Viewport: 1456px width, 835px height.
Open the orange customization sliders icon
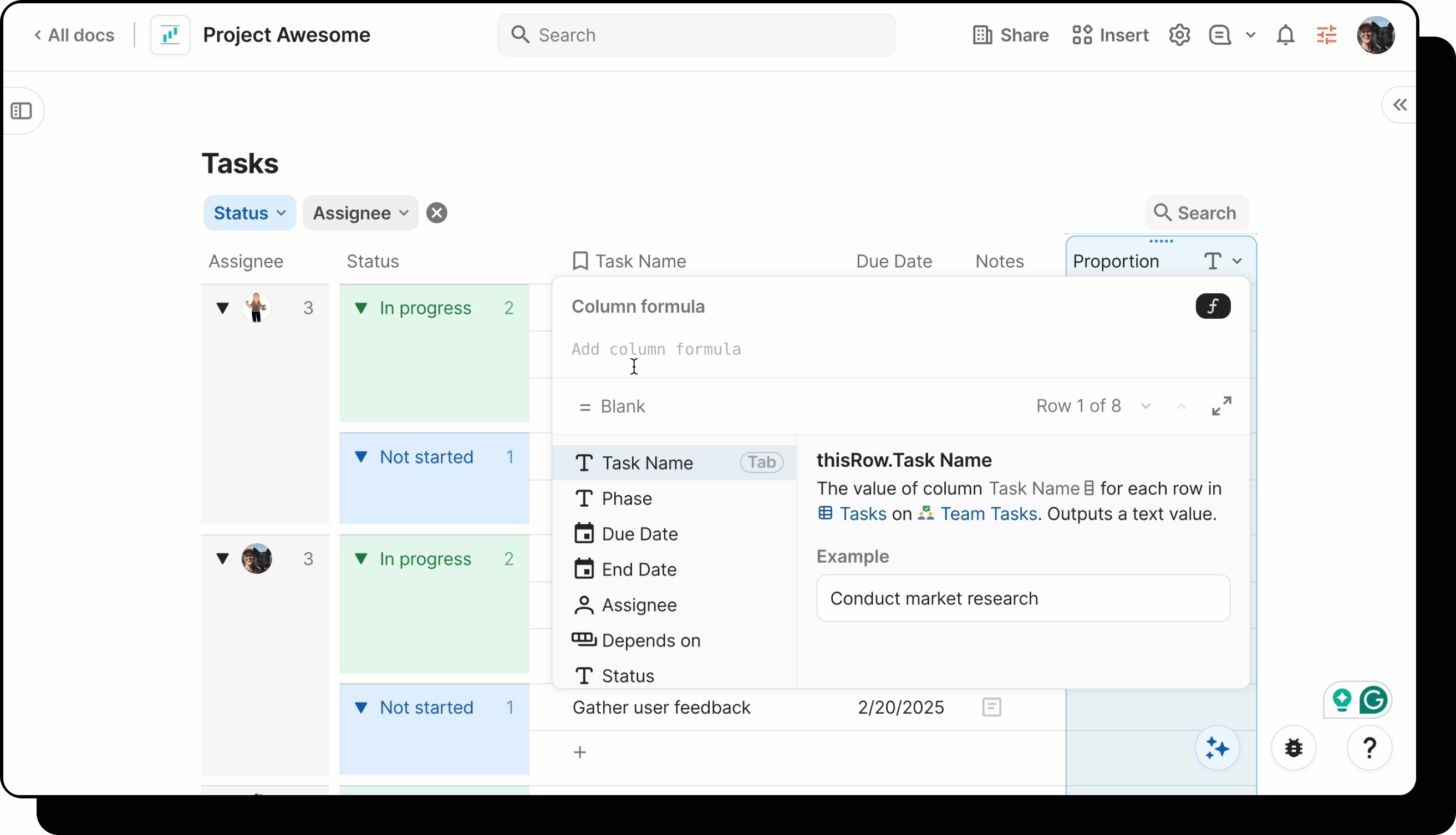pyautogui.click(x=1326, y=35)
